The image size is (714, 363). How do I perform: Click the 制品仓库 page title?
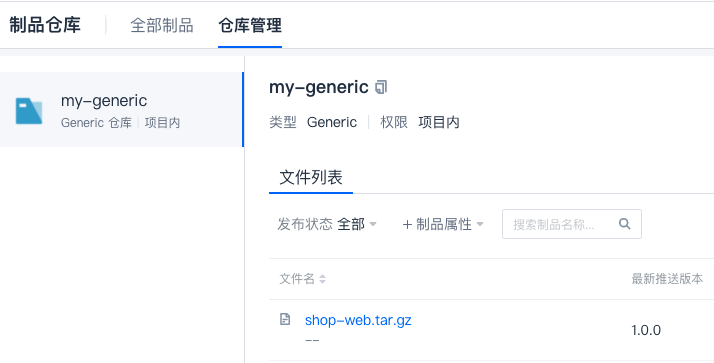click(x=45, y=25)
